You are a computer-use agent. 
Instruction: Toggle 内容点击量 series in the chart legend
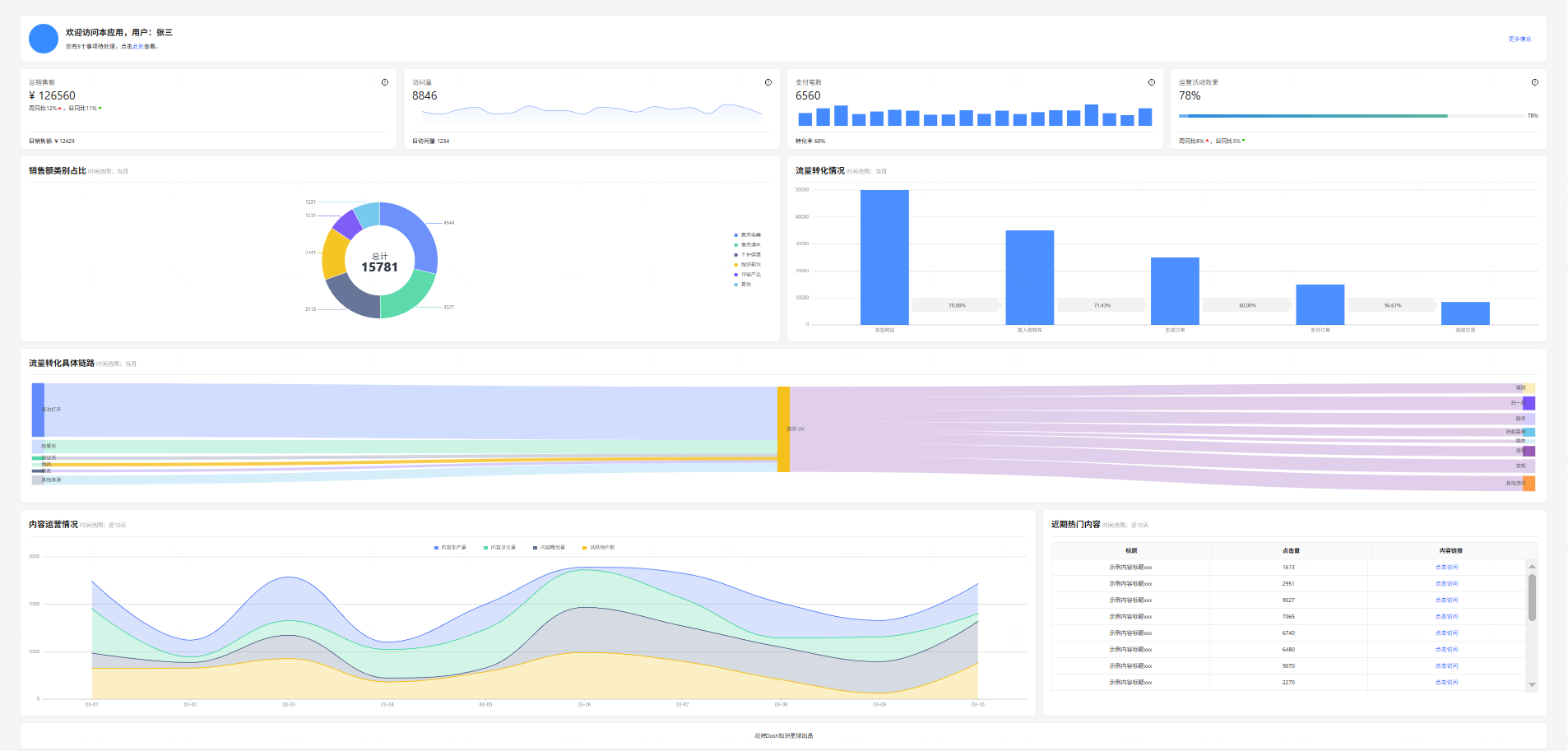[x=499, y=547]
